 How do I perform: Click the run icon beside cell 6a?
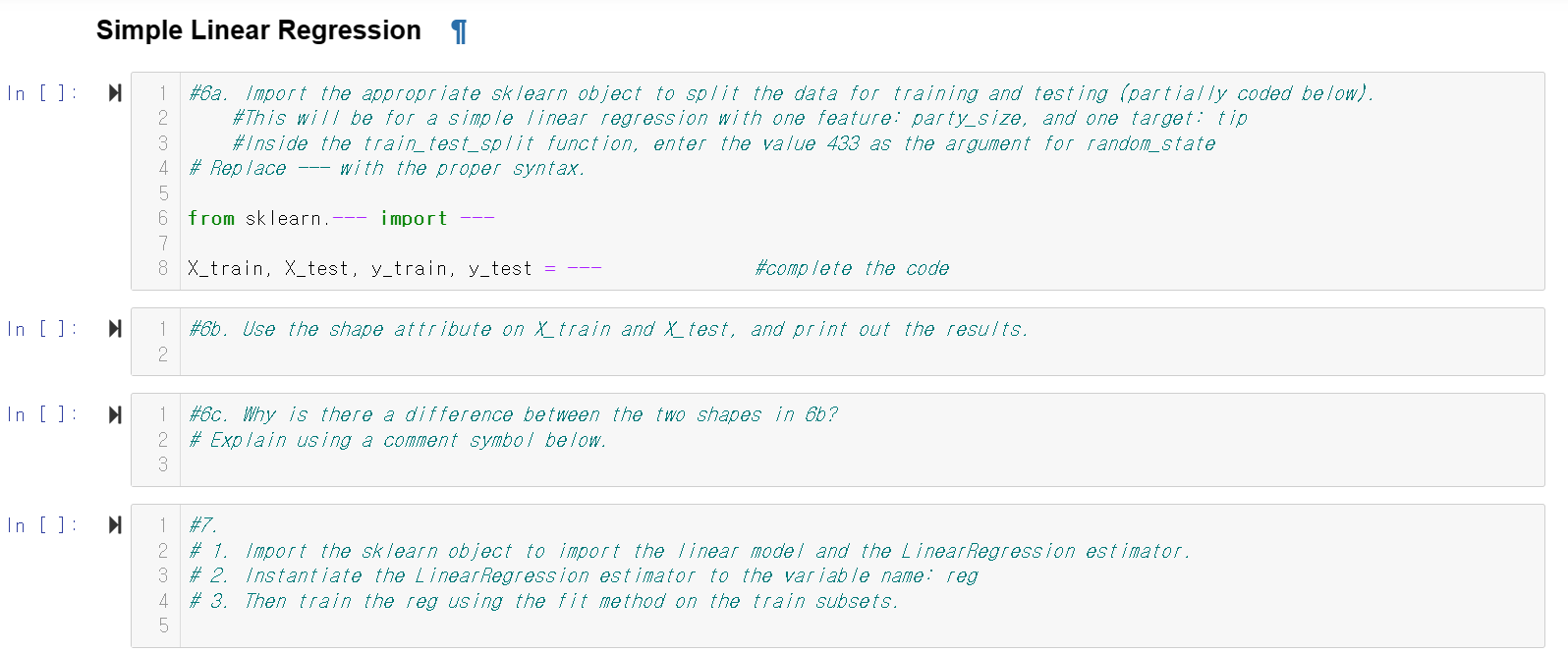pos(114,93)
